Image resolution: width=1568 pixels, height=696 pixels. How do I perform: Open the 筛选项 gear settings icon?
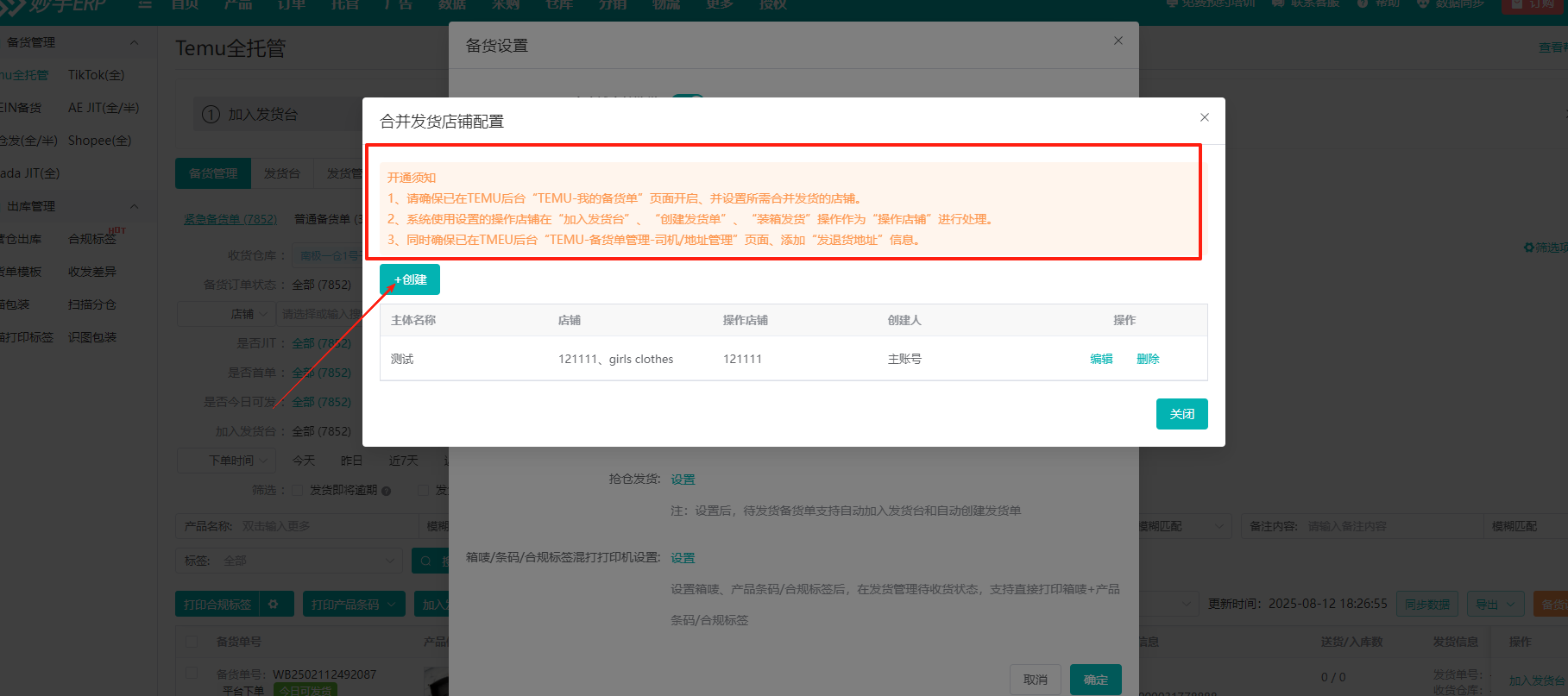tap(1529, 248)
